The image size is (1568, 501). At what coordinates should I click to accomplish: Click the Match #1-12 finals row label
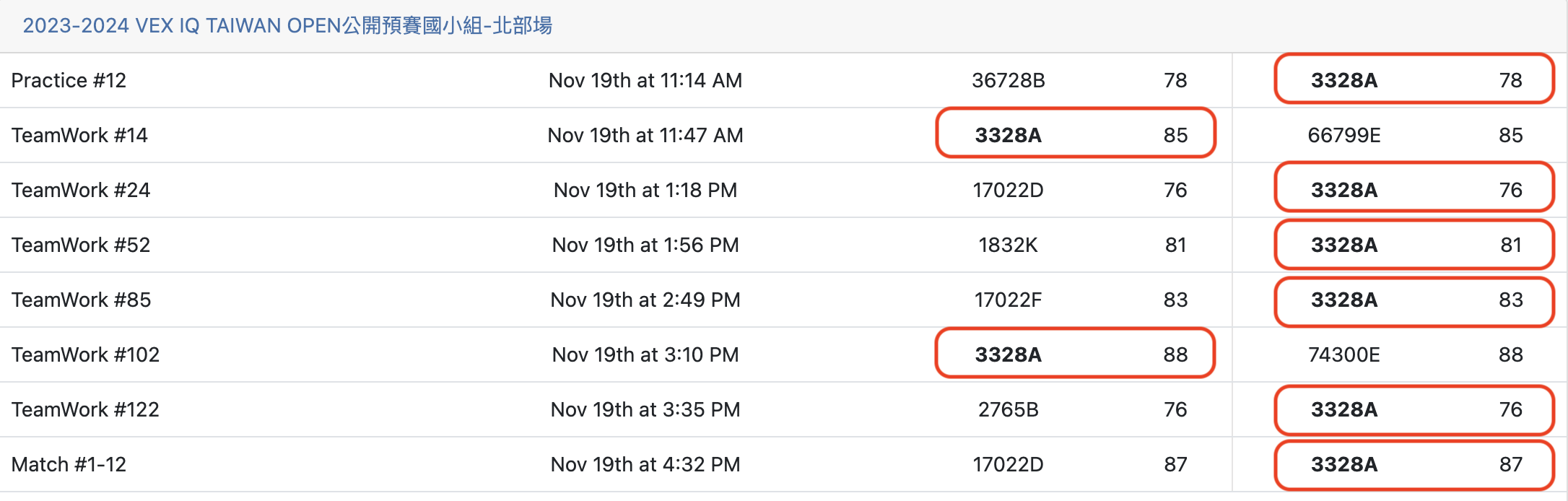tap(69, 464)
